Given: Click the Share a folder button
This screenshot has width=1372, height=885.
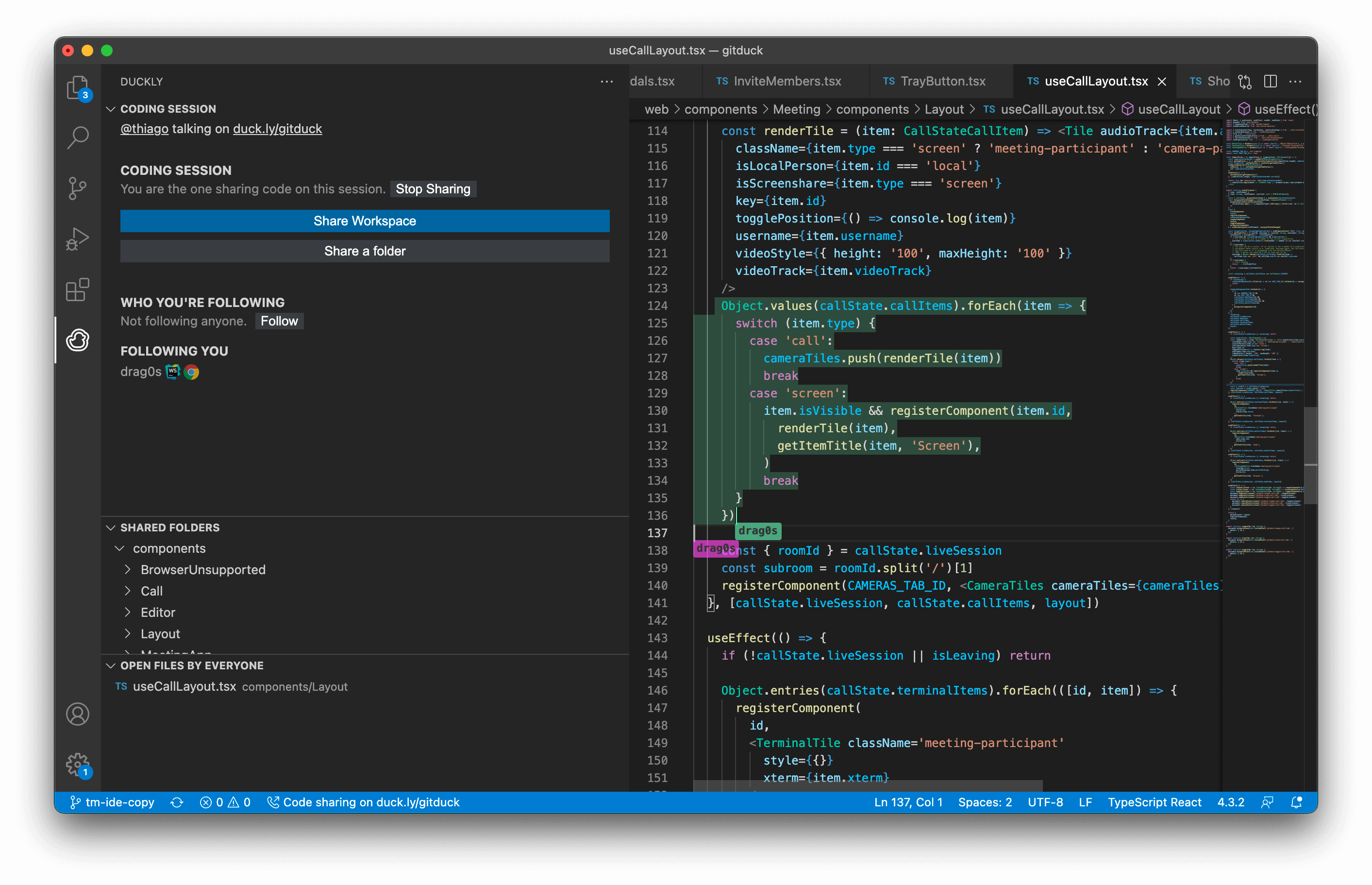Looking at the screenshot, I should point(365,251).
